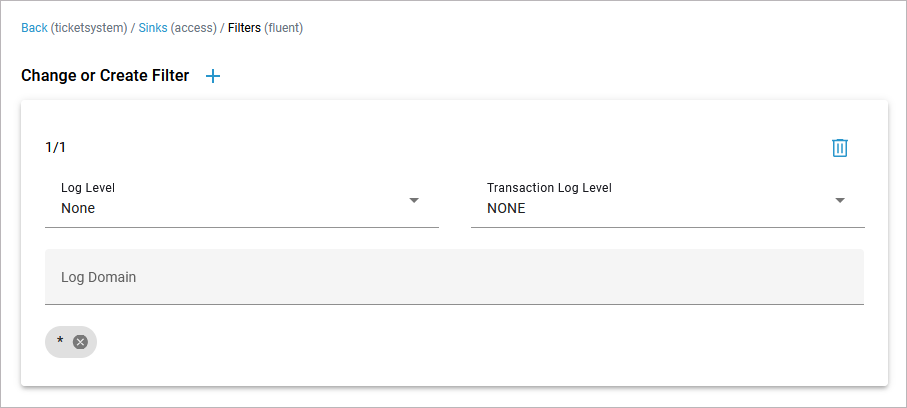This screenshot has width=907, height=408.
Task: Remove the asterisk chip via its X icon
Action: point(80,342)
